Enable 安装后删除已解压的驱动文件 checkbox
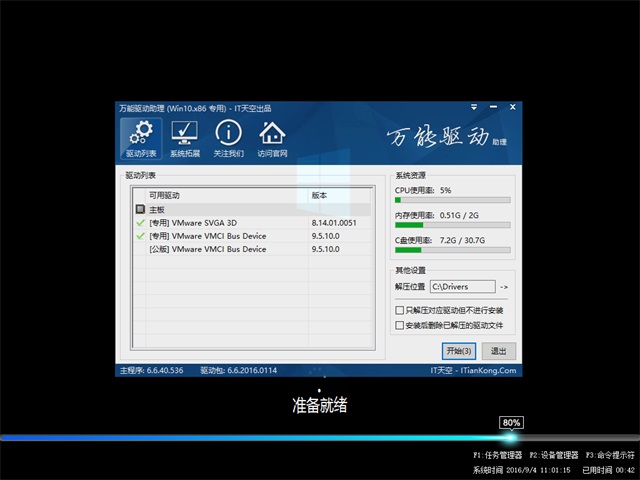The height and width of the screenshot is (480, 640). 400,325
